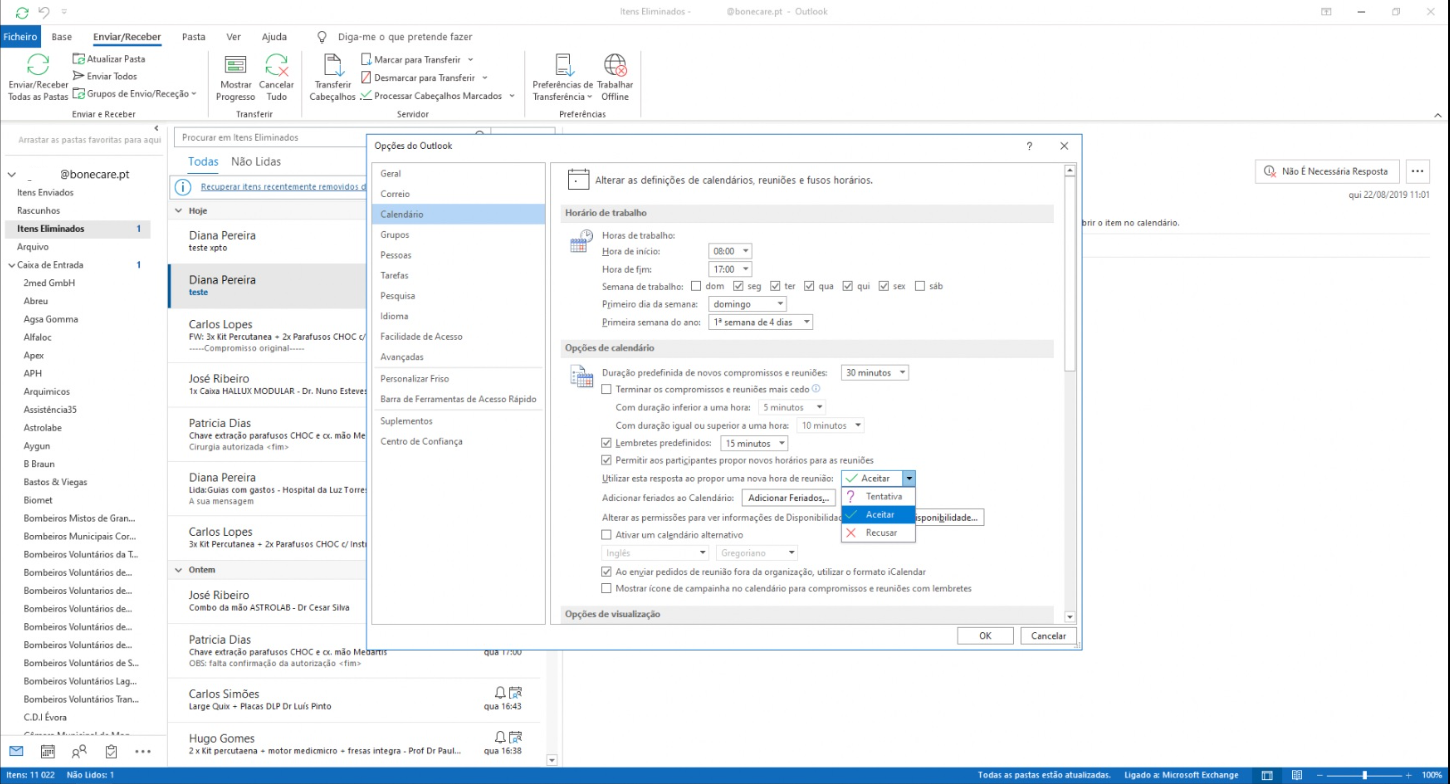Toggle sáb work day checkbox

point(920,286)
